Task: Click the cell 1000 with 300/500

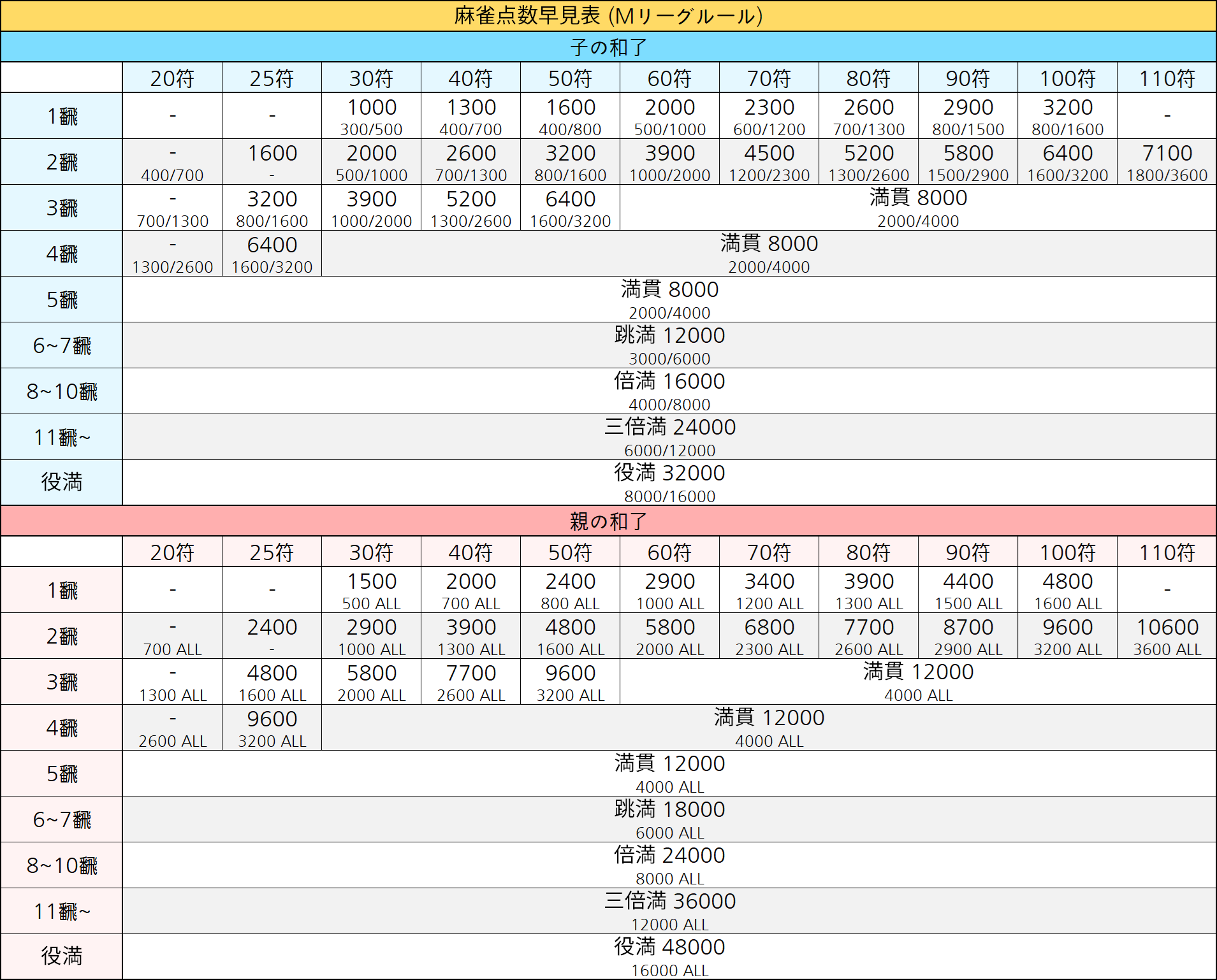Action: pyautogui.click(x=371, y=116)
